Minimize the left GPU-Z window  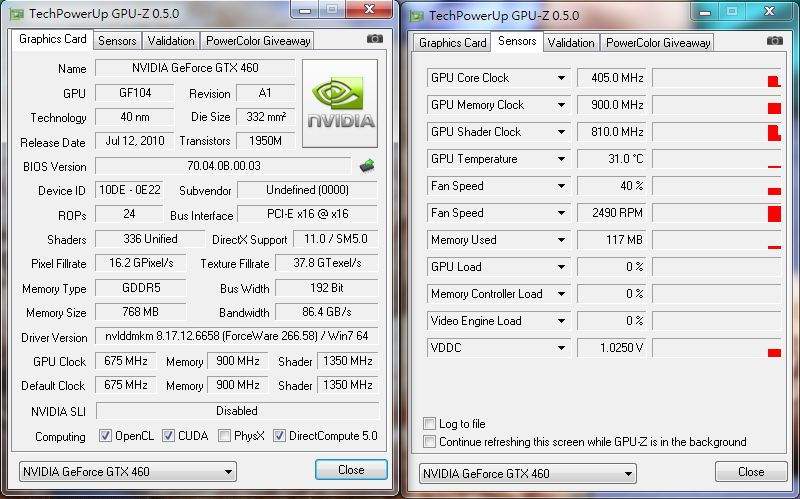(x=305, y=10)
